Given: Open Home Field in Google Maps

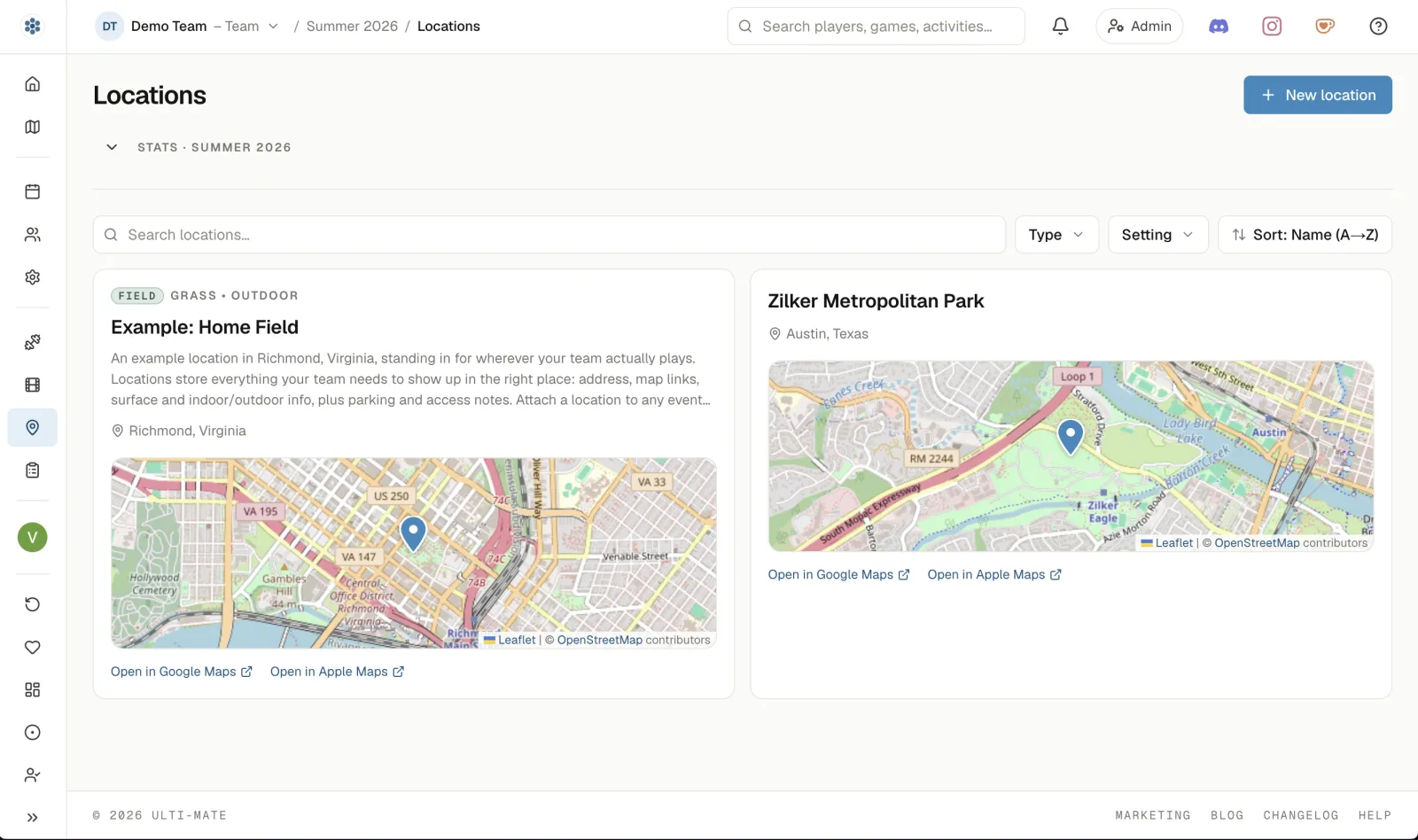Looking at the screenshot, I should click(x=182, y=672).
